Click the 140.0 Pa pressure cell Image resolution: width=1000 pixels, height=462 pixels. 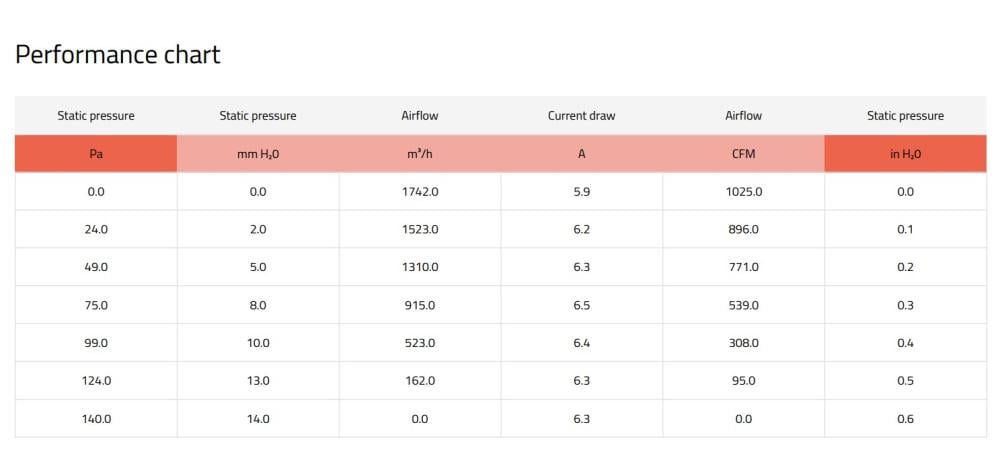coord(96,419)
